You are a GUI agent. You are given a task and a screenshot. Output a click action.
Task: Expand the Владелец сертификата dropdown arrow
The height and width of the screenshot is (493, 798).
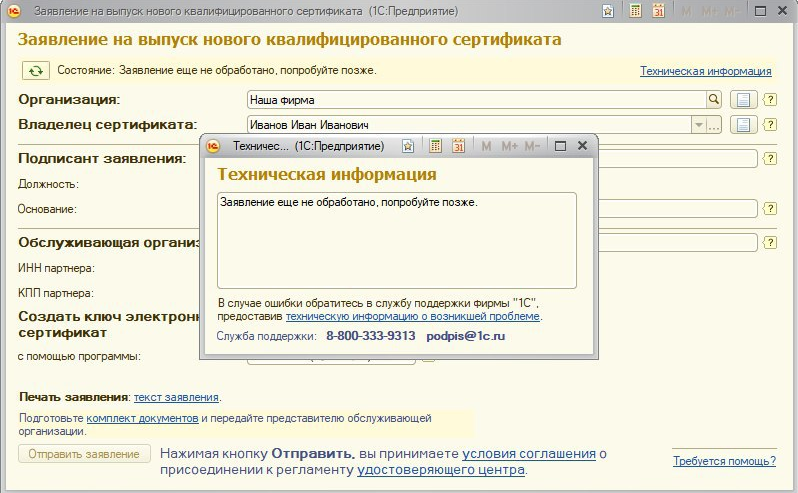coord(698,125)
